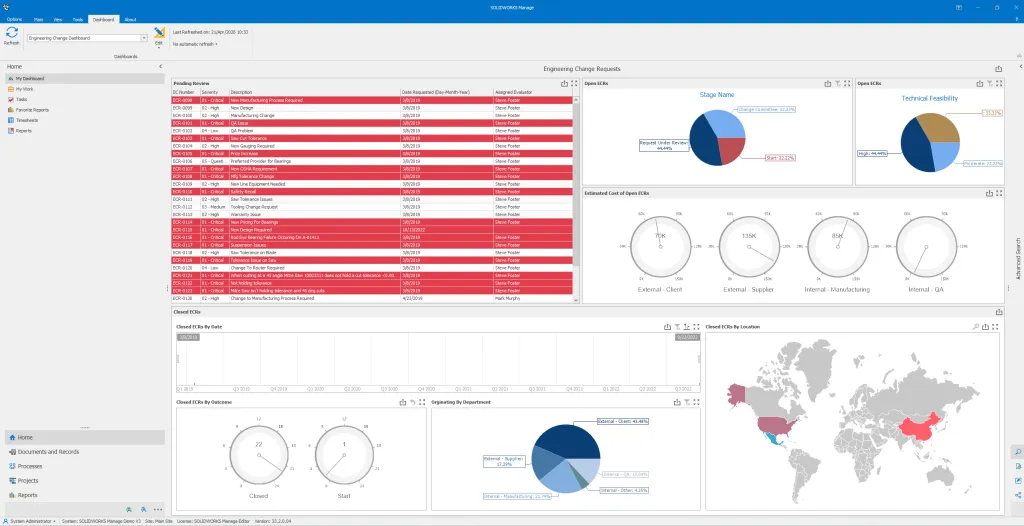
Task: Show more navigation options ellipsis
Action: [x=158, y=510]
